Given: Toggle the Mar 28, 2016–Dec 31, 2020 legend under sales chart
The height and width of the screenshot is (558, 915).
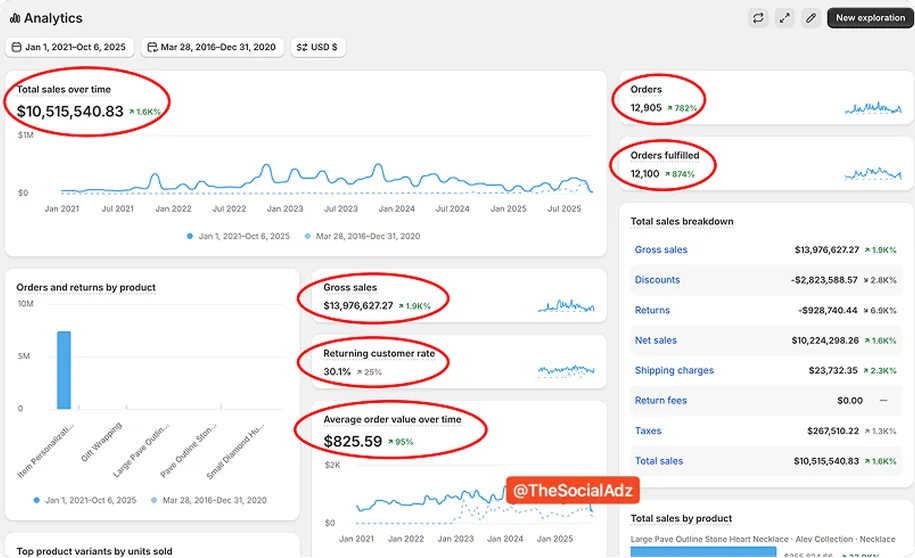Looking at the screenshot, I should tap(362, 236).
